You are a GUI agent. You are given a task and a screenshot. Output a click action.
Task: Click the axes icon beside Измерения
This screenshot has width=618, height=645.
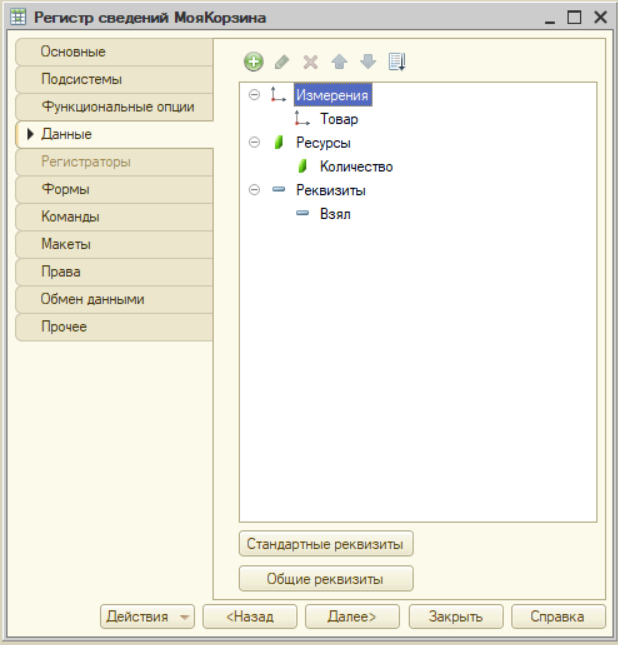coord(278,95)
